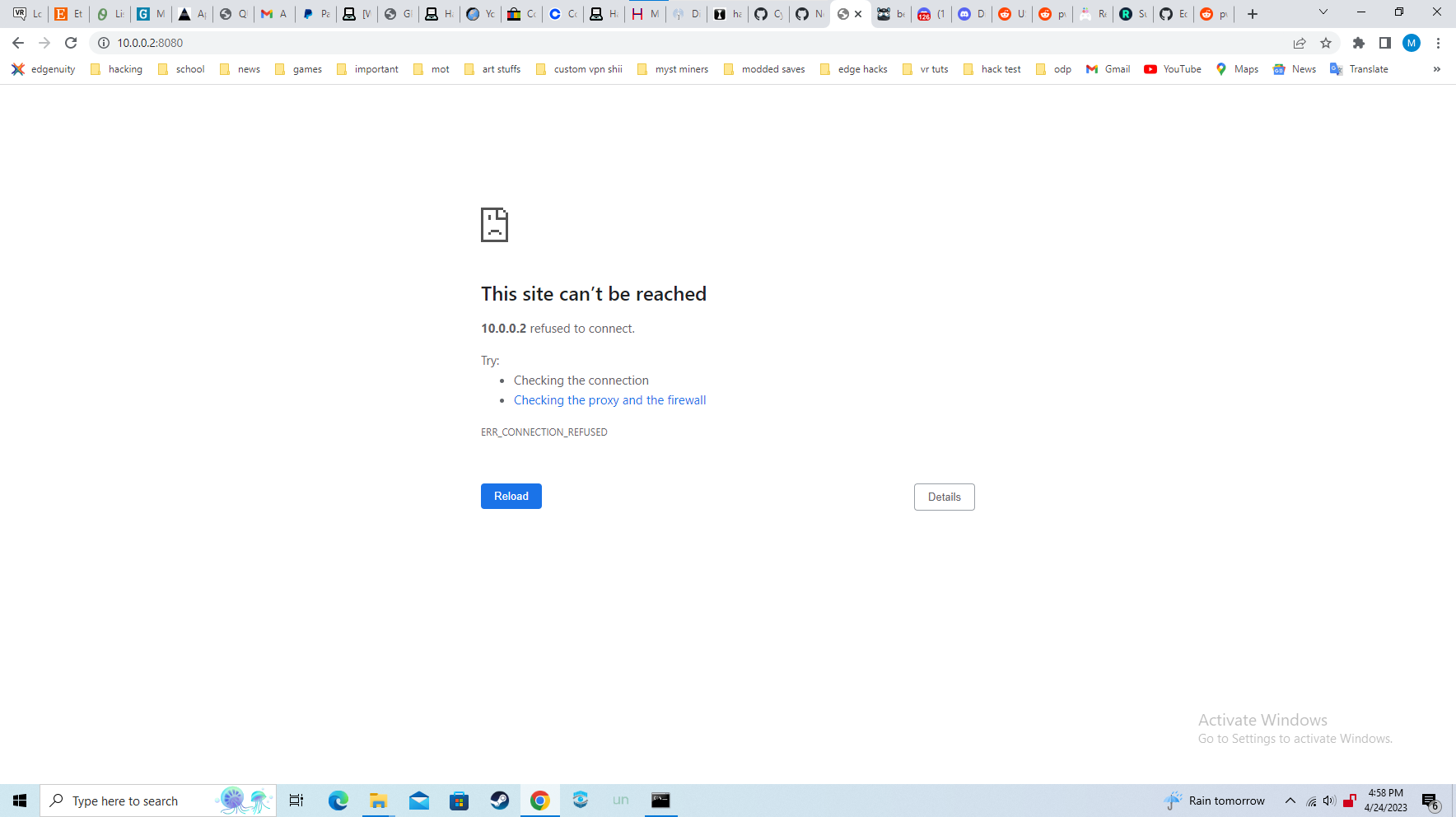Viewport: 1456px width, 817px height.
Task: Open the Mail app from the taskbar
Action: coord(418,800)
